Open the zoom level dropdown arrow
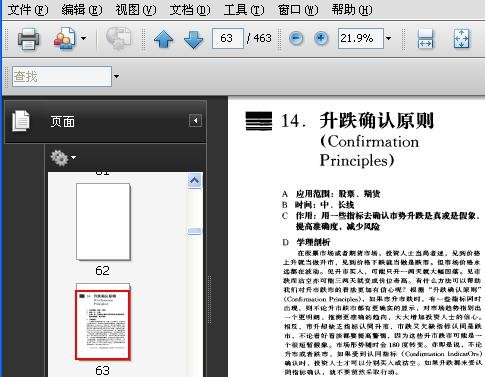This screenshot has height=377, width=485. (388, 38)
